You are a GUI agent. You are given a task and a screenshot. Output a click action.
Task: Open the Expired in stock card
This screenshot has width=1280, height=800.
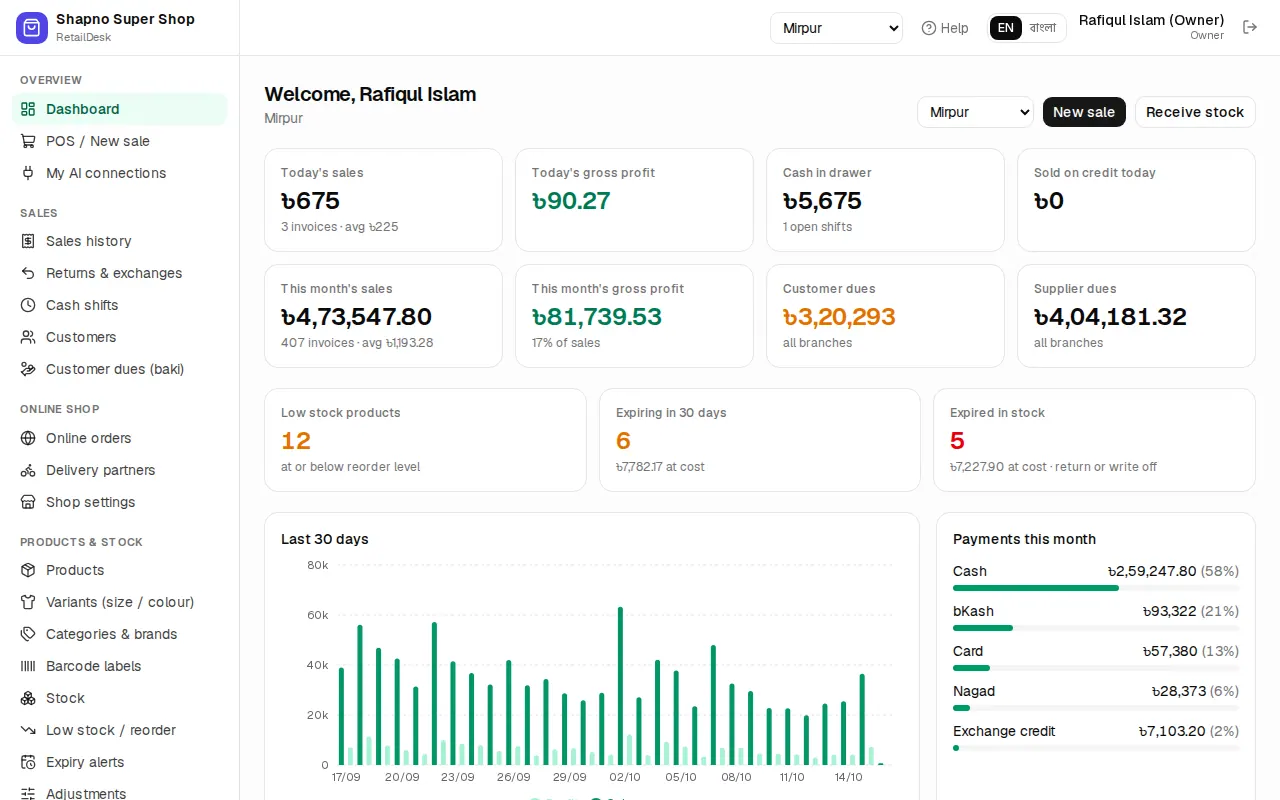point(1094,440)
